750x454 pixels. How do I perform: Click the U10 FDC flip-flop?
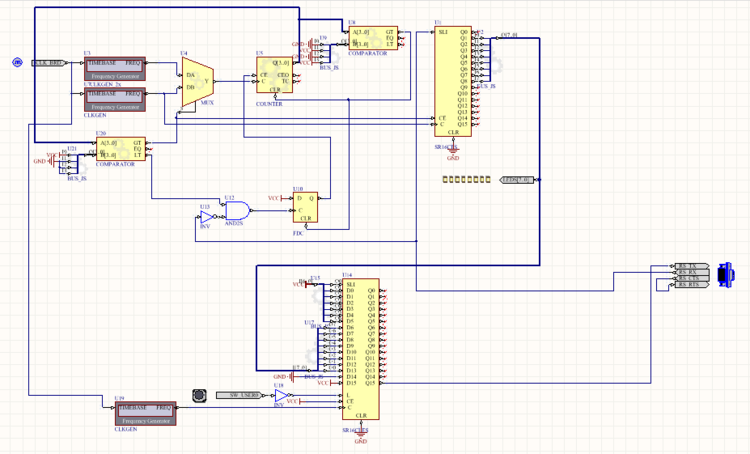click(x=305, y=207)
